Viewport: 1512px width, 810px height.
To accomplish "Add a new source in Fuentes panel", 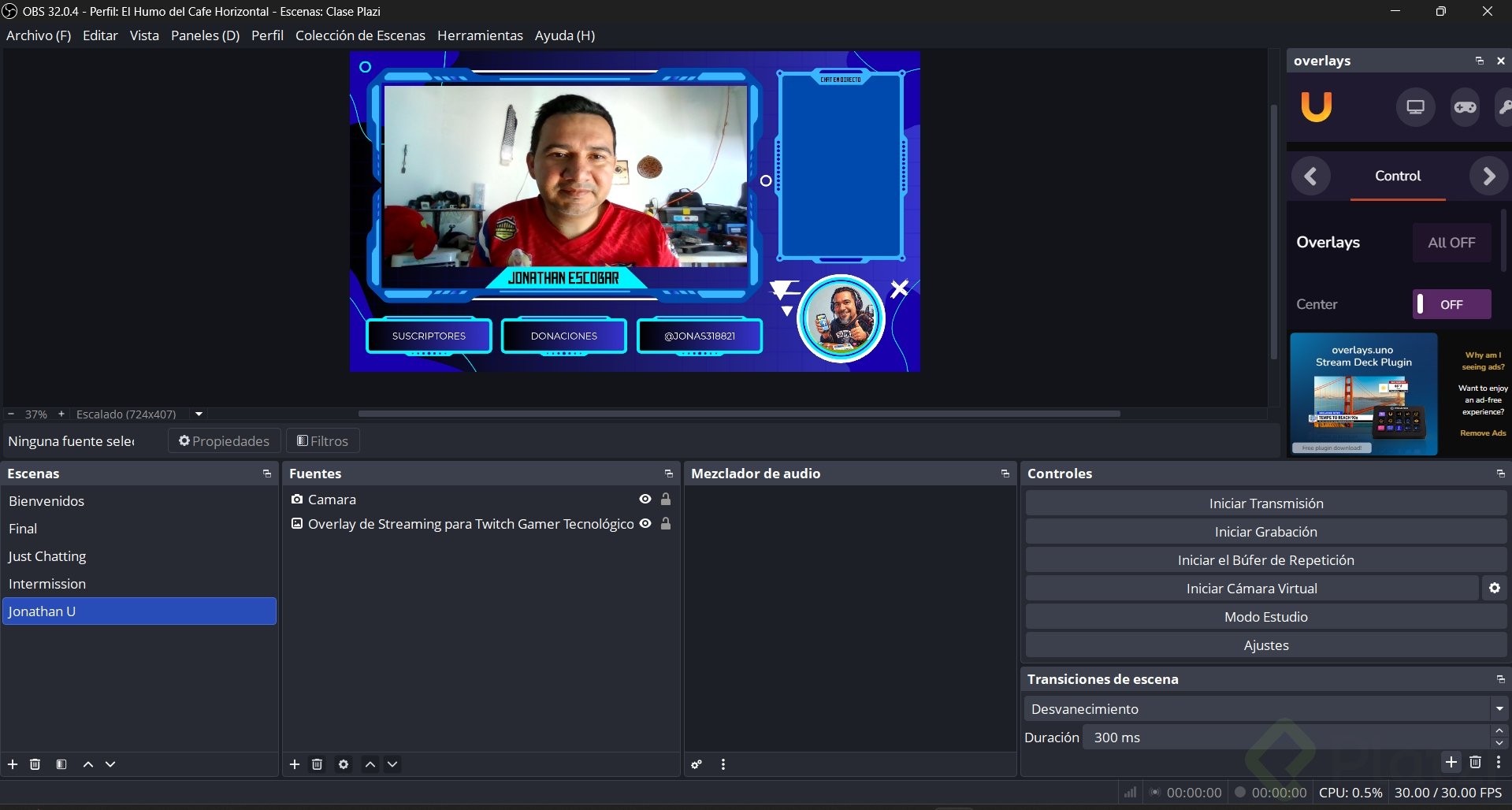I will click(x=295, y=764).
